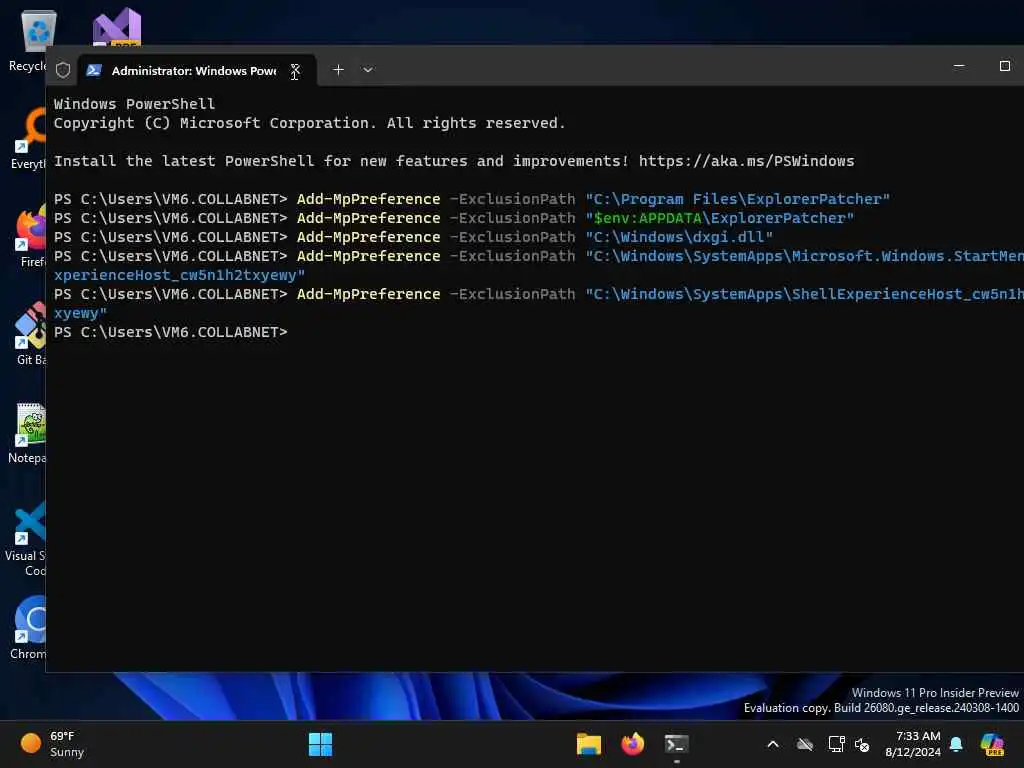Minimize the Windows Terminal window
The image size is (1024, 768).
959,66
